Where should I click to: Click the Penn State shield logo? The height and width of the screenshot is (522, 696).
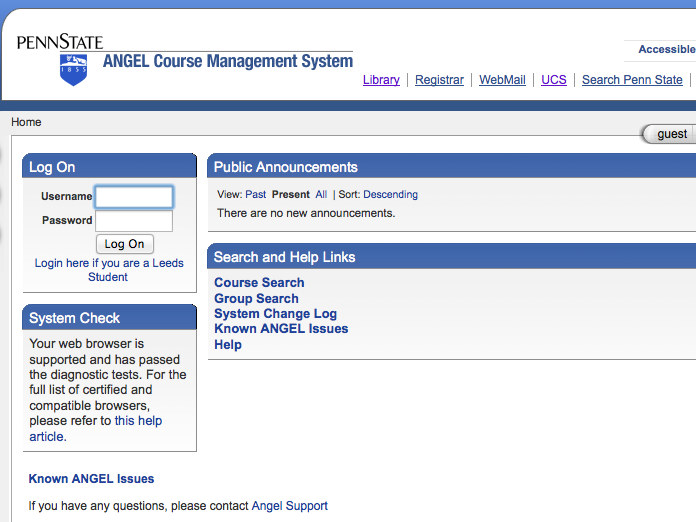click(73, 70)
